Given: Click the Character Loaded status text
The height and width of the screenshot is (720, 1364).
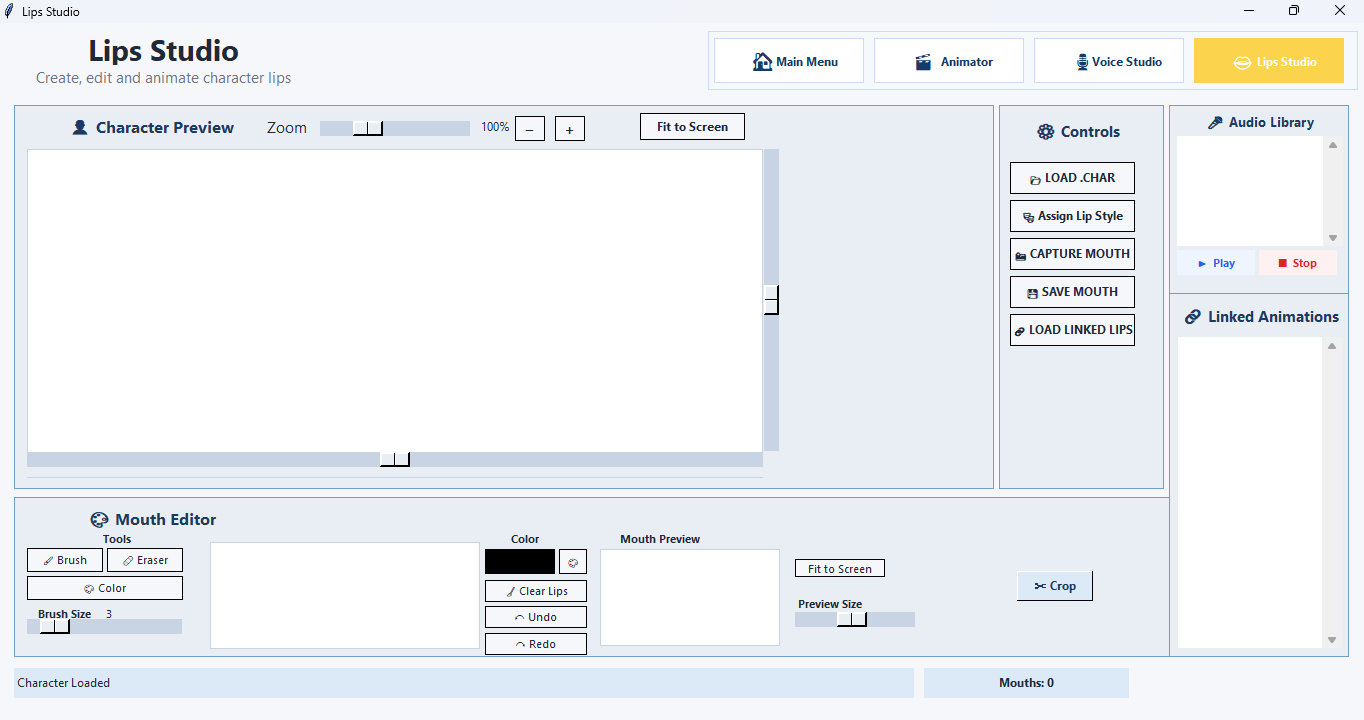Looking at the screenshot, I should pyautogui.click(x=64, y=683).
